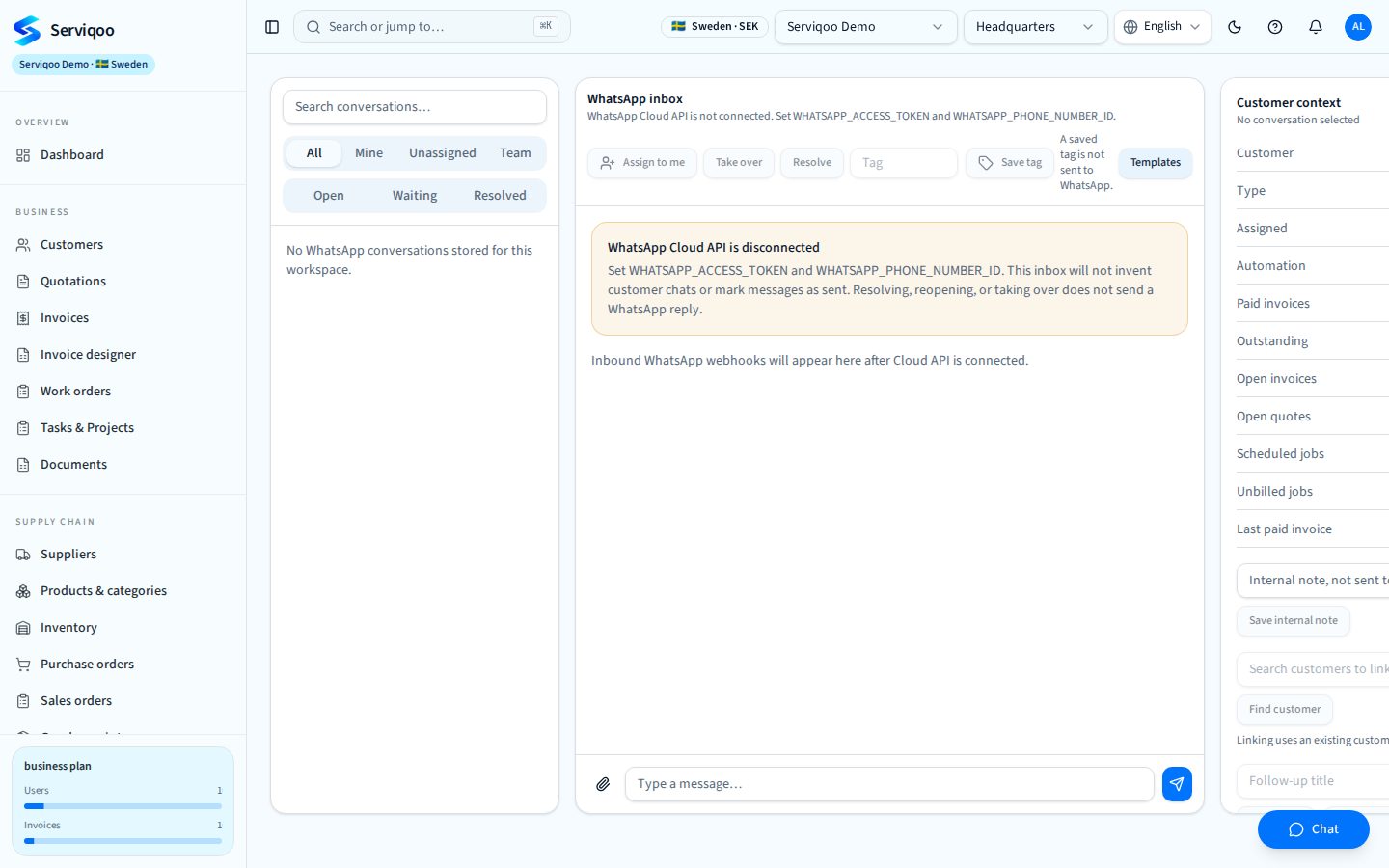Expand the Headquarters location dropdown

coord(1035,27)
